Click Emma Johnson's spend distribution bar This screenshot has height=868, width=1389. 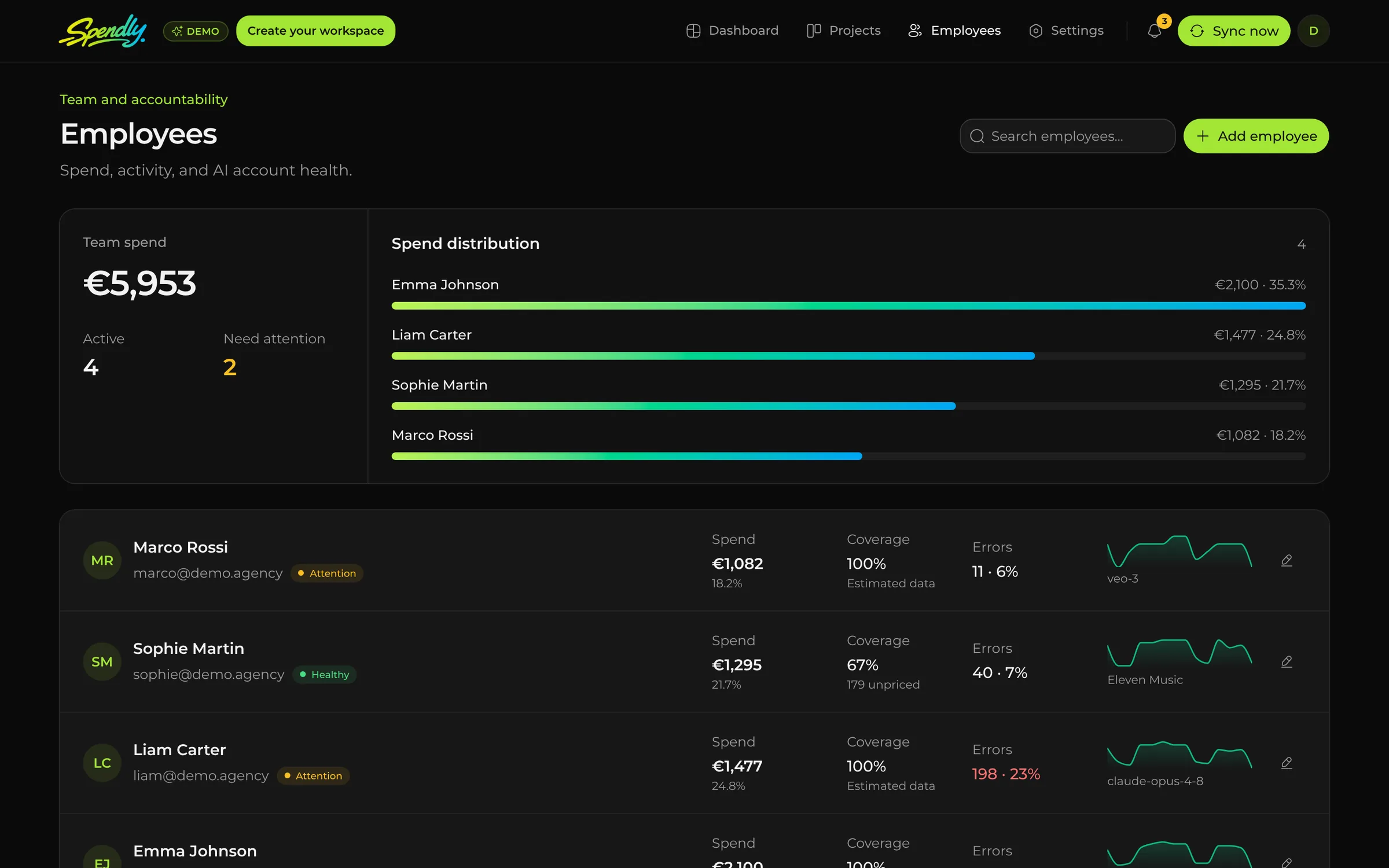pyautogui.click(x=848, y=306)
